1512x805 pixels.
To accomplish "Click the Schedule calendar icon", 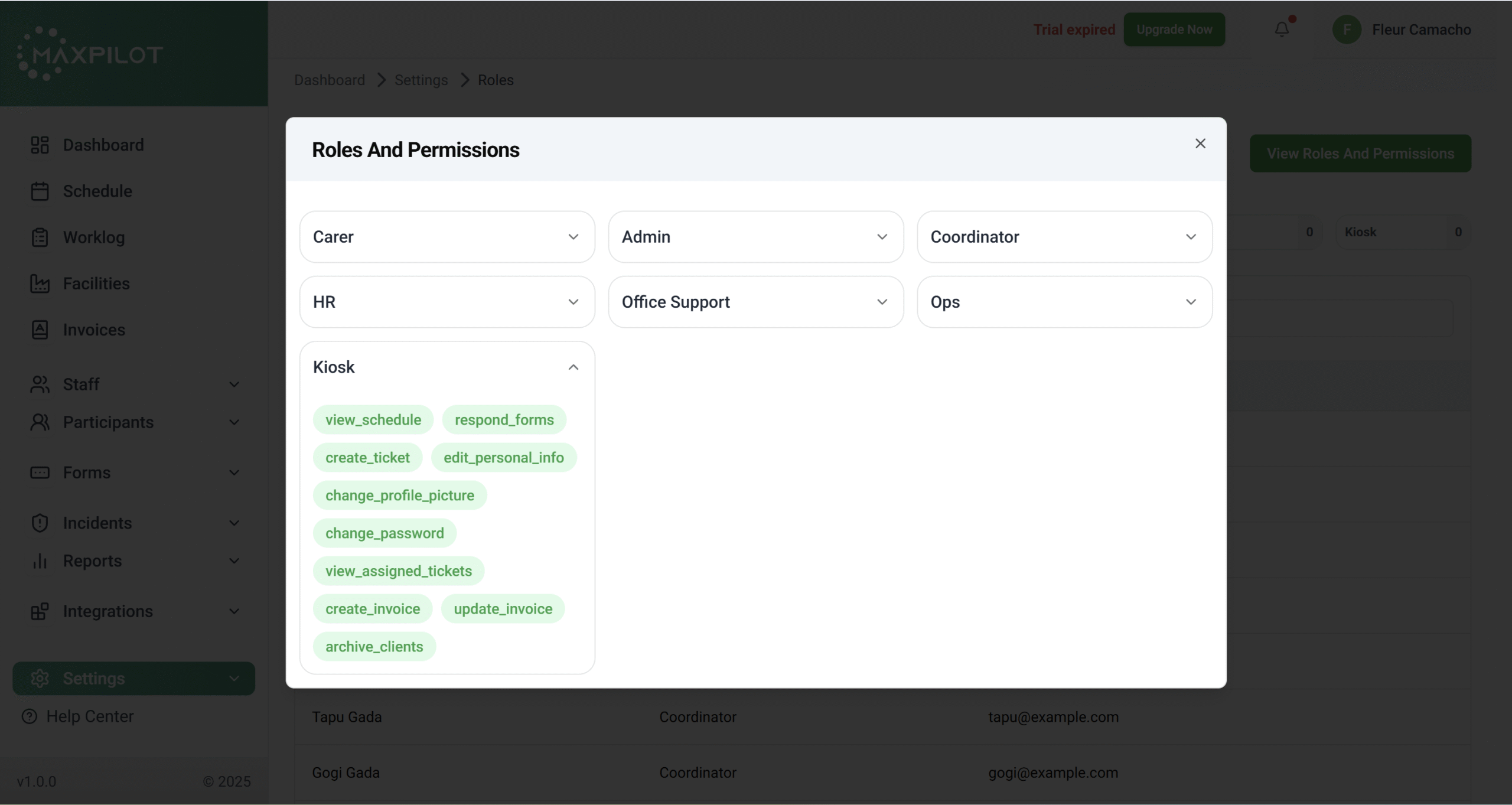I will tap(40, 191).
